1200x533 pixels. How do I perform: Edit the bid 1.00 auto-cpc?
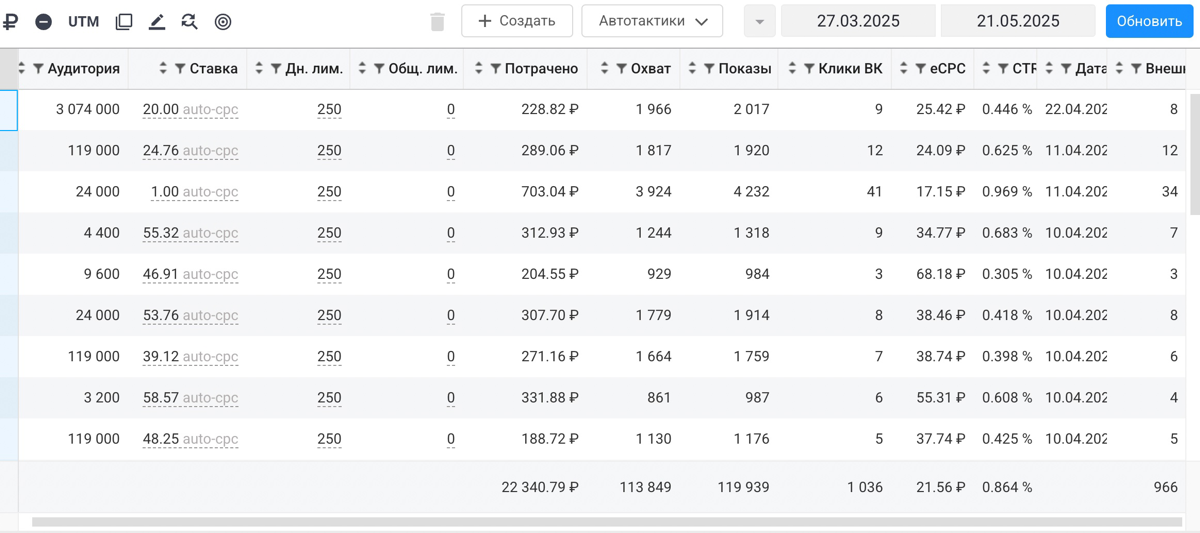coord(195,192)
